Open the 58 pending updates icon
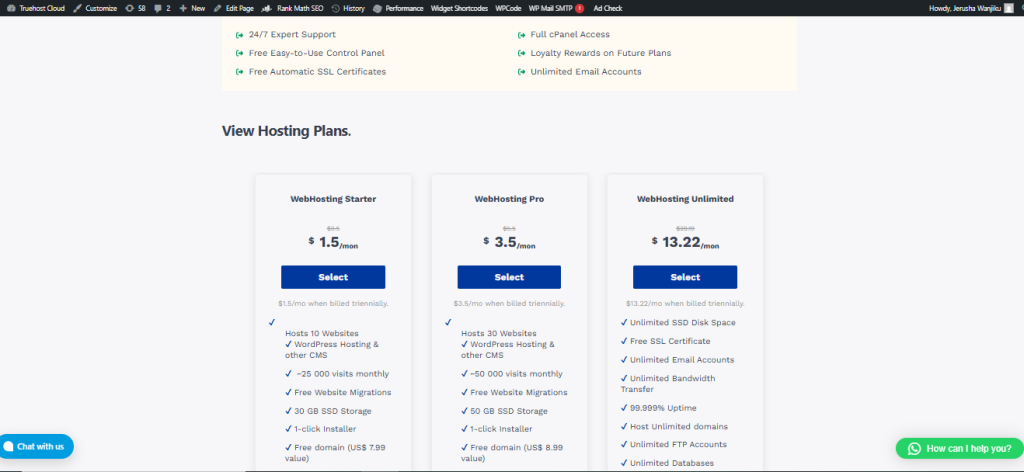Image resolution: width=1024 pixels, height=472 pixels. [135, 8]
